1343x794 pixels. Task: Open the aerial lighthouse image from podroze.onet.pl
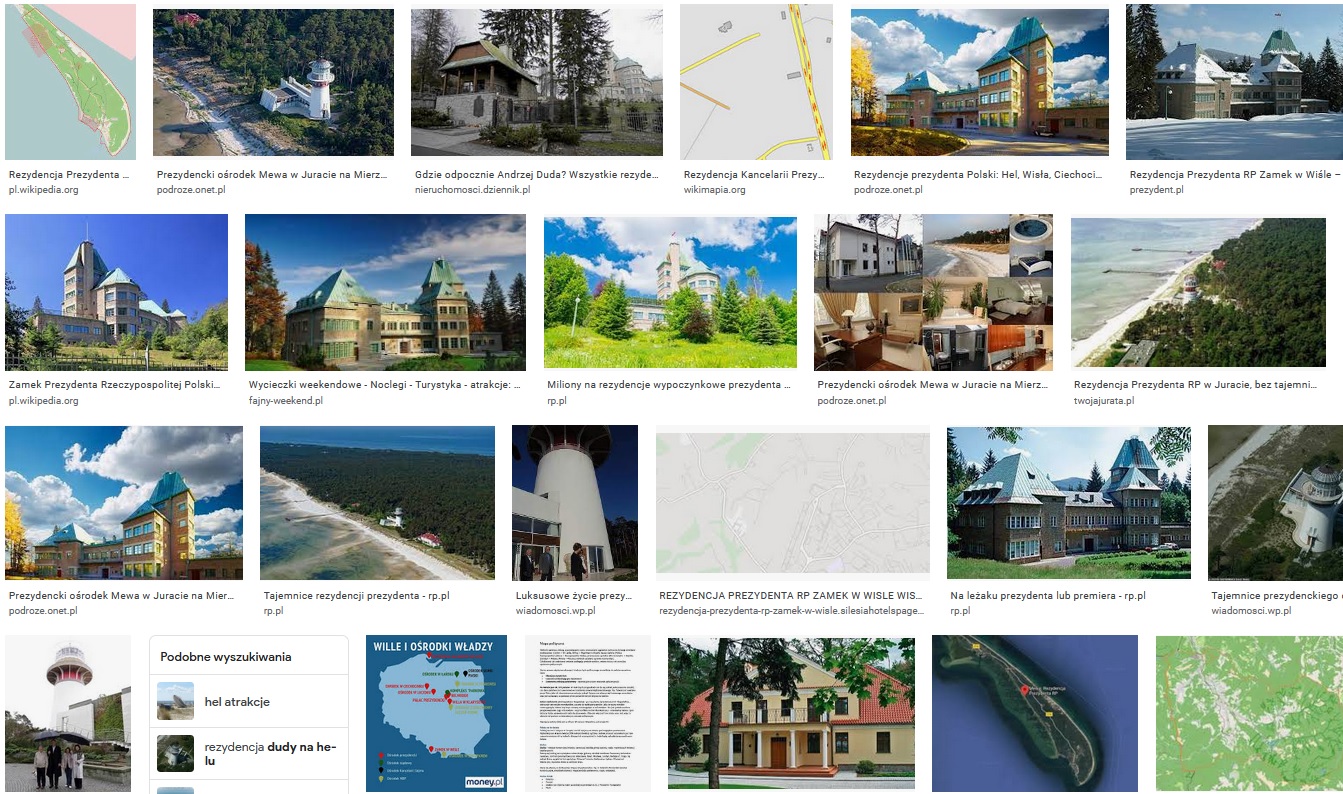(x=273, y=82)
